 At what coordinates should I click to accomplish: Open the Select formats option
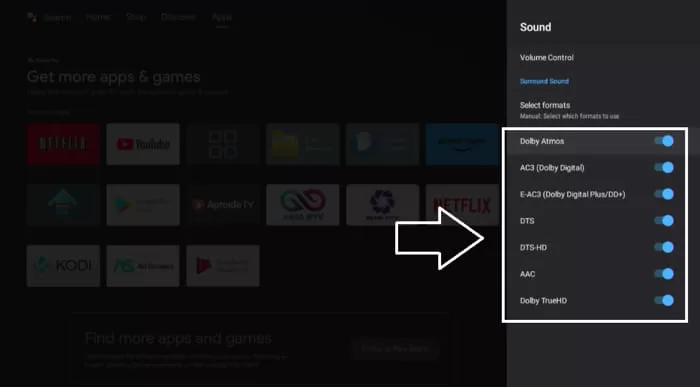tap(569, 110)
